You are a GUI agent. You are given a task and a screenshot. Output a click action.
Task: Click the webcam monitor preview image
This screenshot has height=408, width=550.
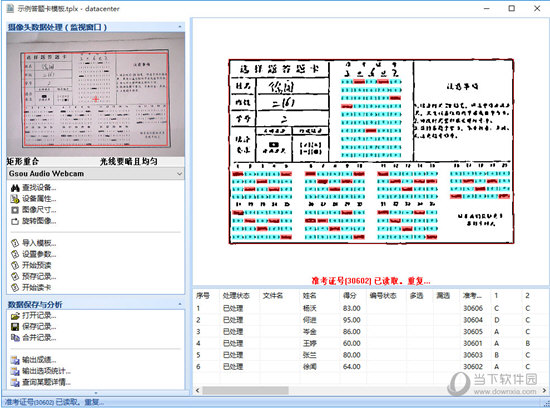click(x=95, y=94)
